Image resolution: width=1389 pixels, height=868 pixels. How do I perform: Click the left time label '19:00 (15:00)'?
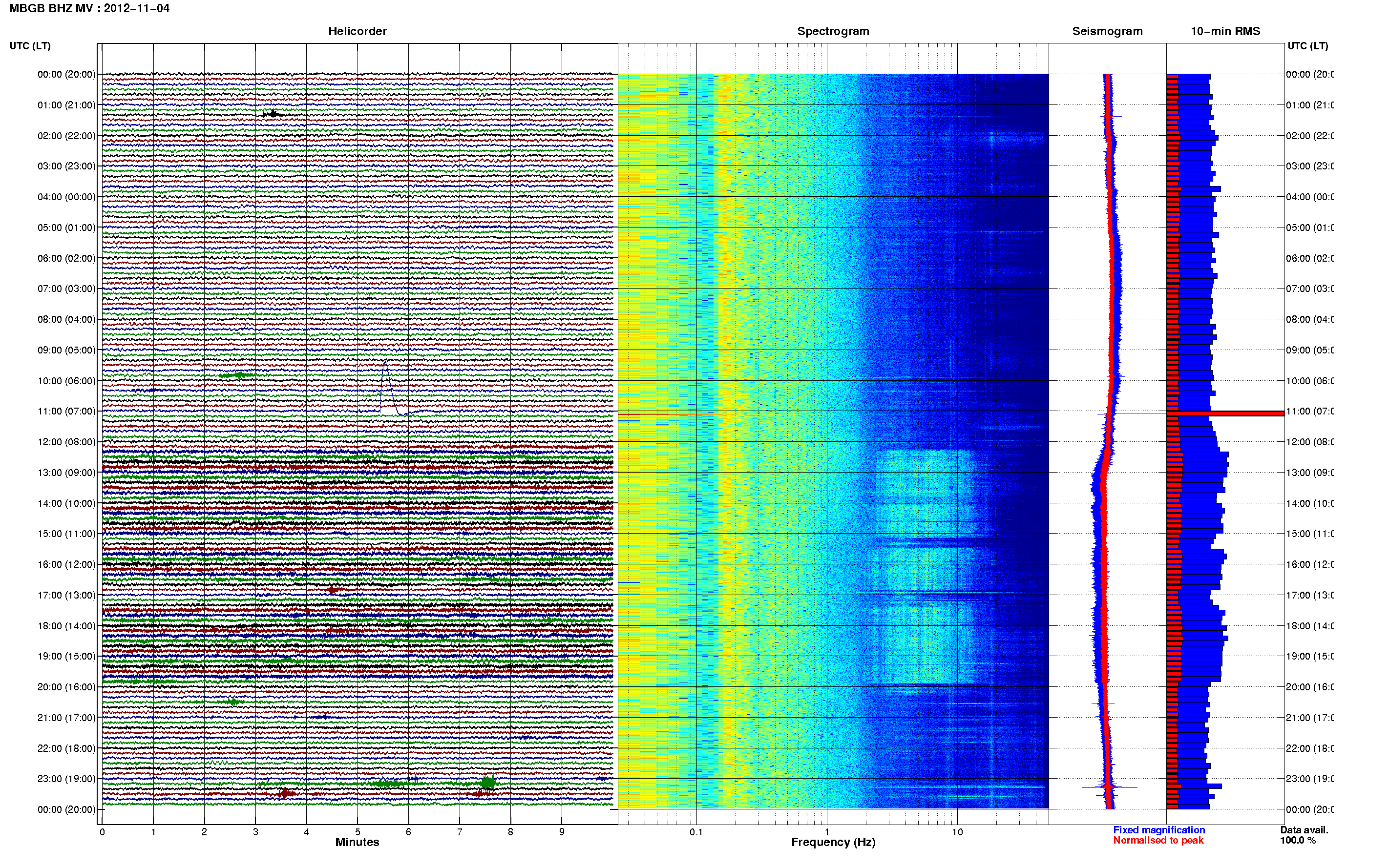(66, 656)
